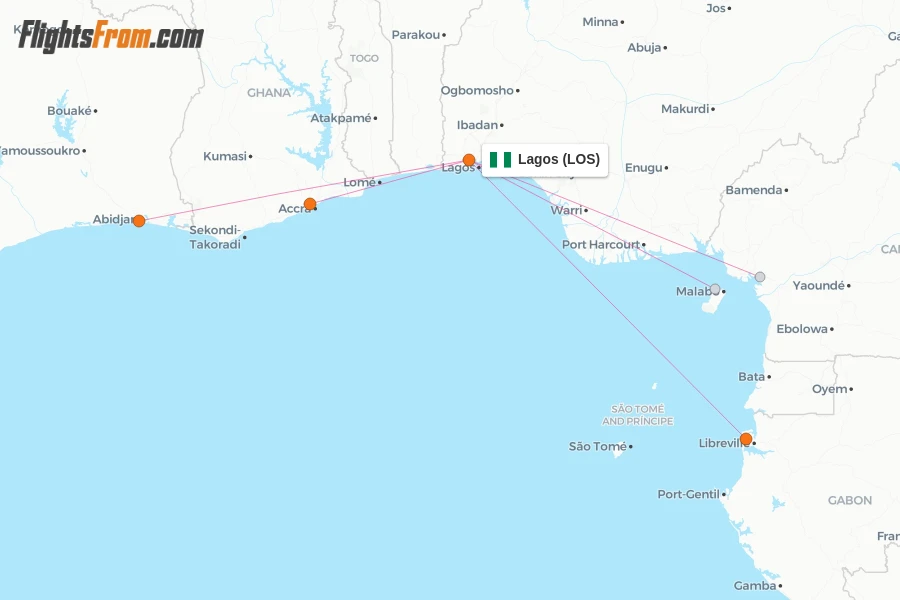
Task: Click the "SÃO TOMÉ AND PRÍNCIPE" country label
Action: (638, 415)
